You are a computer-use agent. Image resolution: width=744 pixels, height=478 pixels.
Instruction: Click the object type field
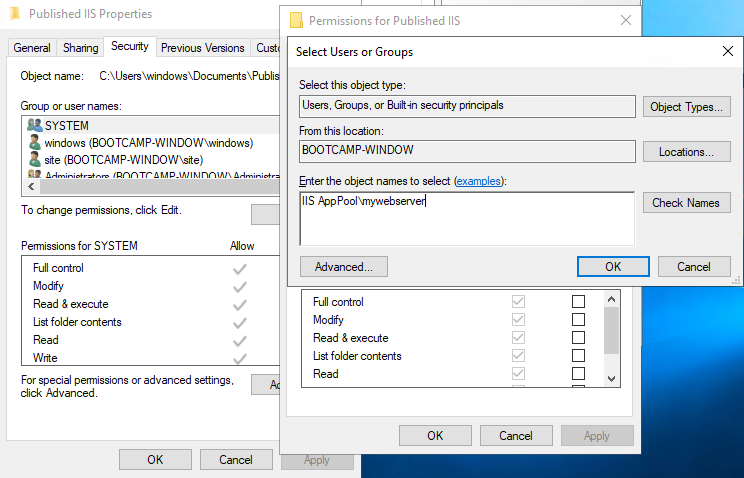click(x=467, y=106)
